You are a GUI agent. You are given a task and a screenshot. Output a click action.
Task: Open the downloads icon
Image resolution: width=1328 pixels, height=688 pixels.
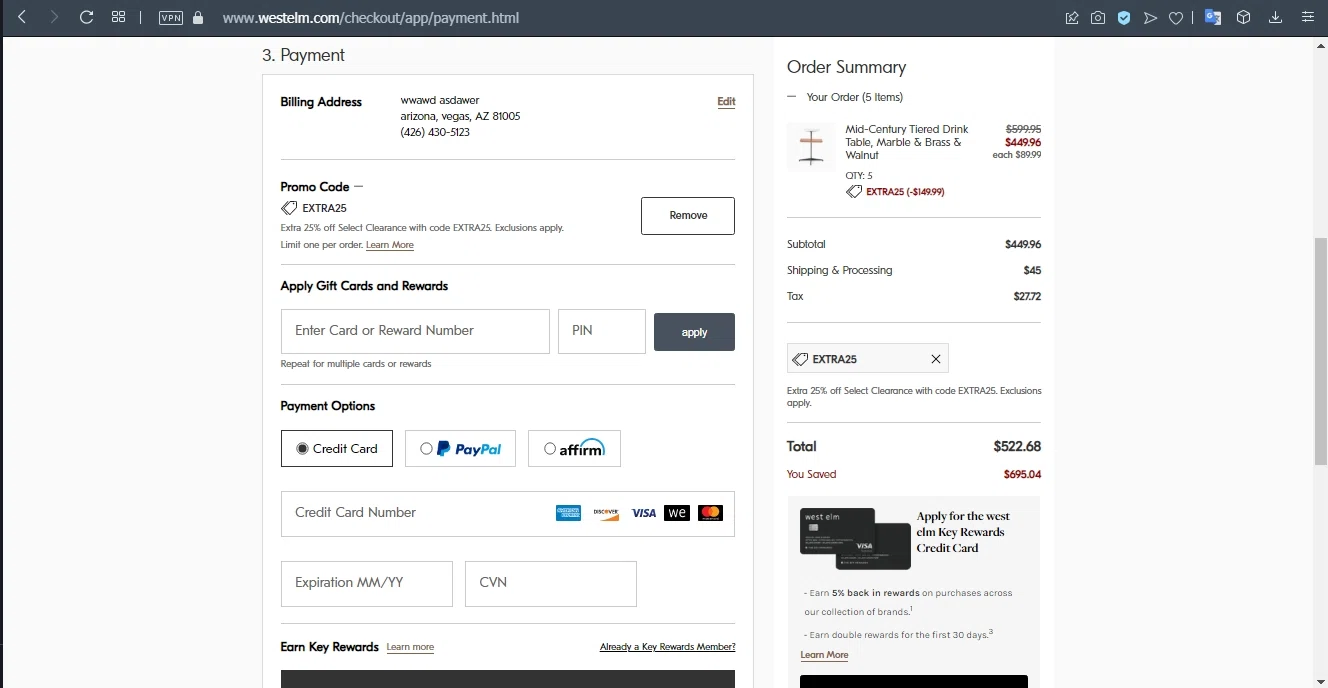coord(1275,17)
